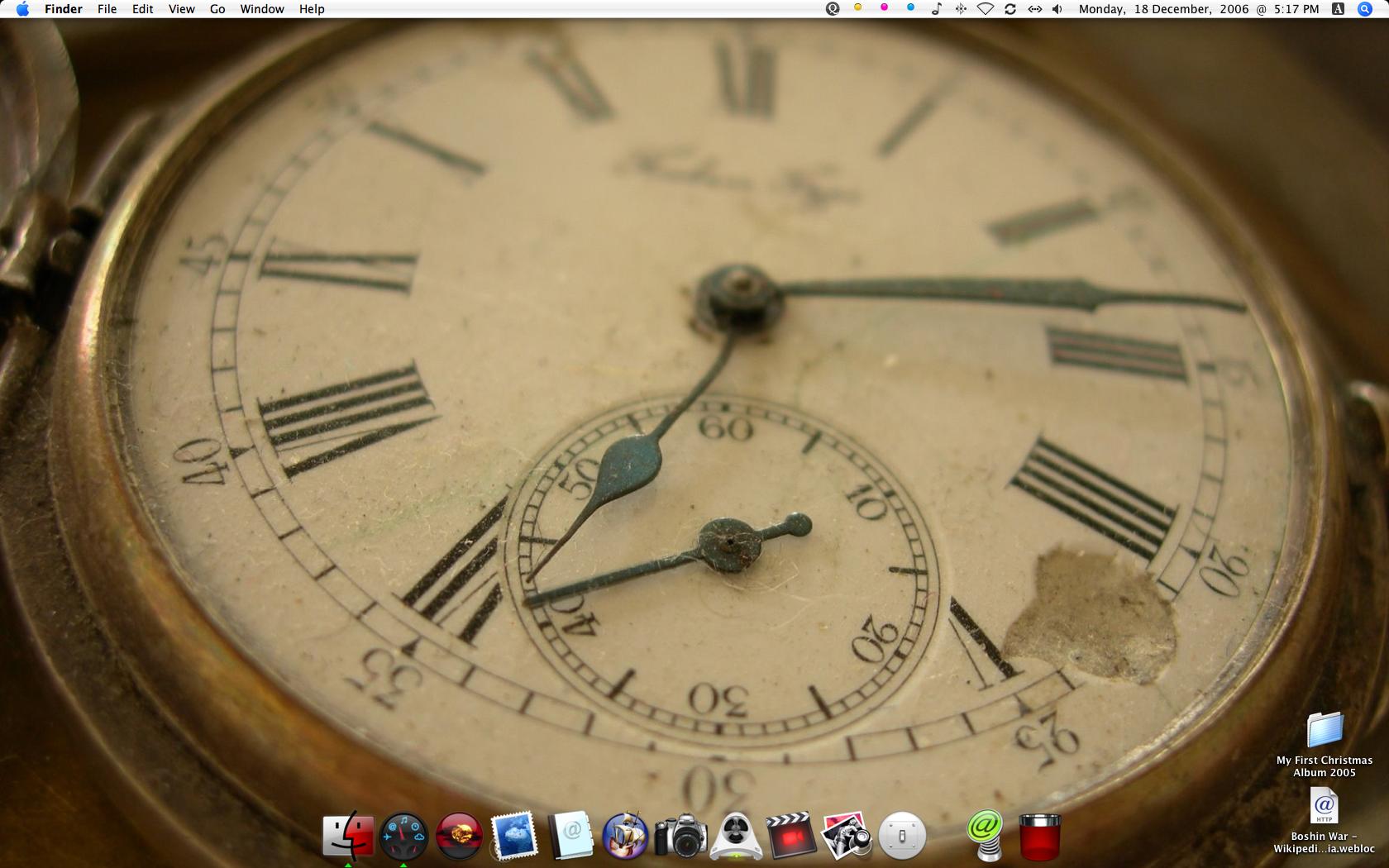The width and height of the screenshot is (1389, 868).
Task: Click the blue dot menu bar icon
Action: 910,7
